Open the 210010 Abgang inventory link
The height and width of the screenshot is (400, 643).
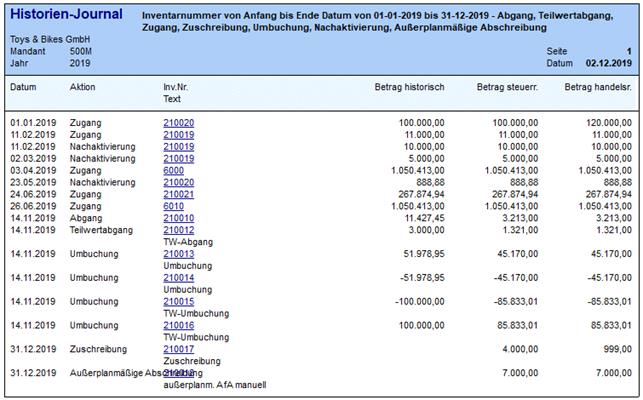(178, 218)
